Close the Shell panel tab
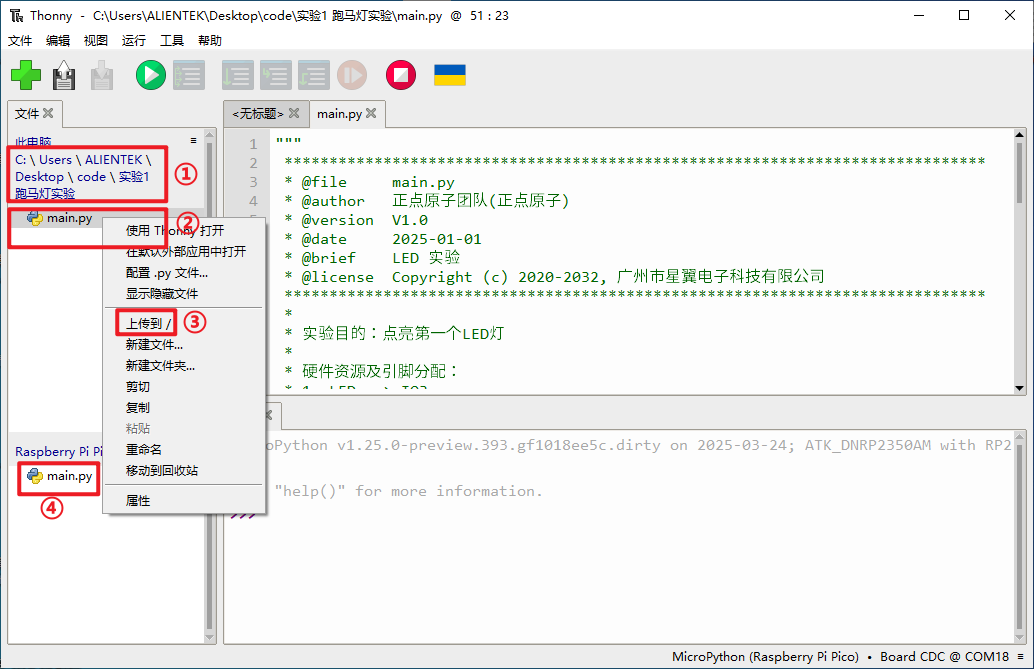The image size is (1034, 669). 268,415
